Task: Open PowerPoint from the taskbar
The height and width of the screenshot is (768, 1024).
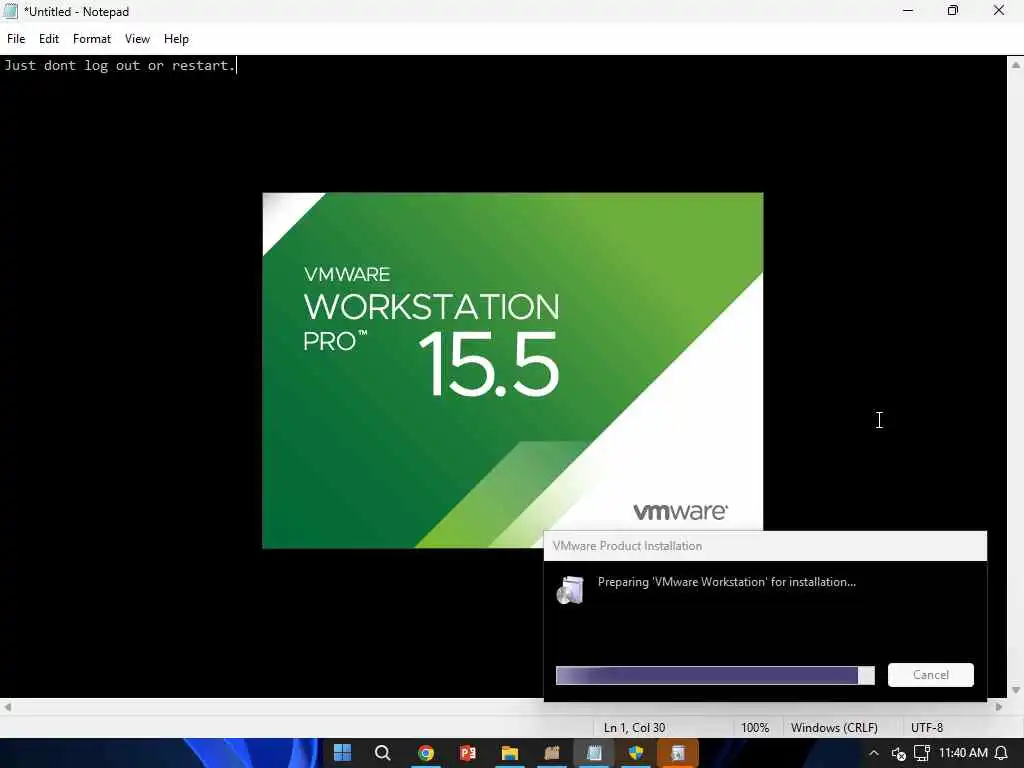Action: point(468,753)
